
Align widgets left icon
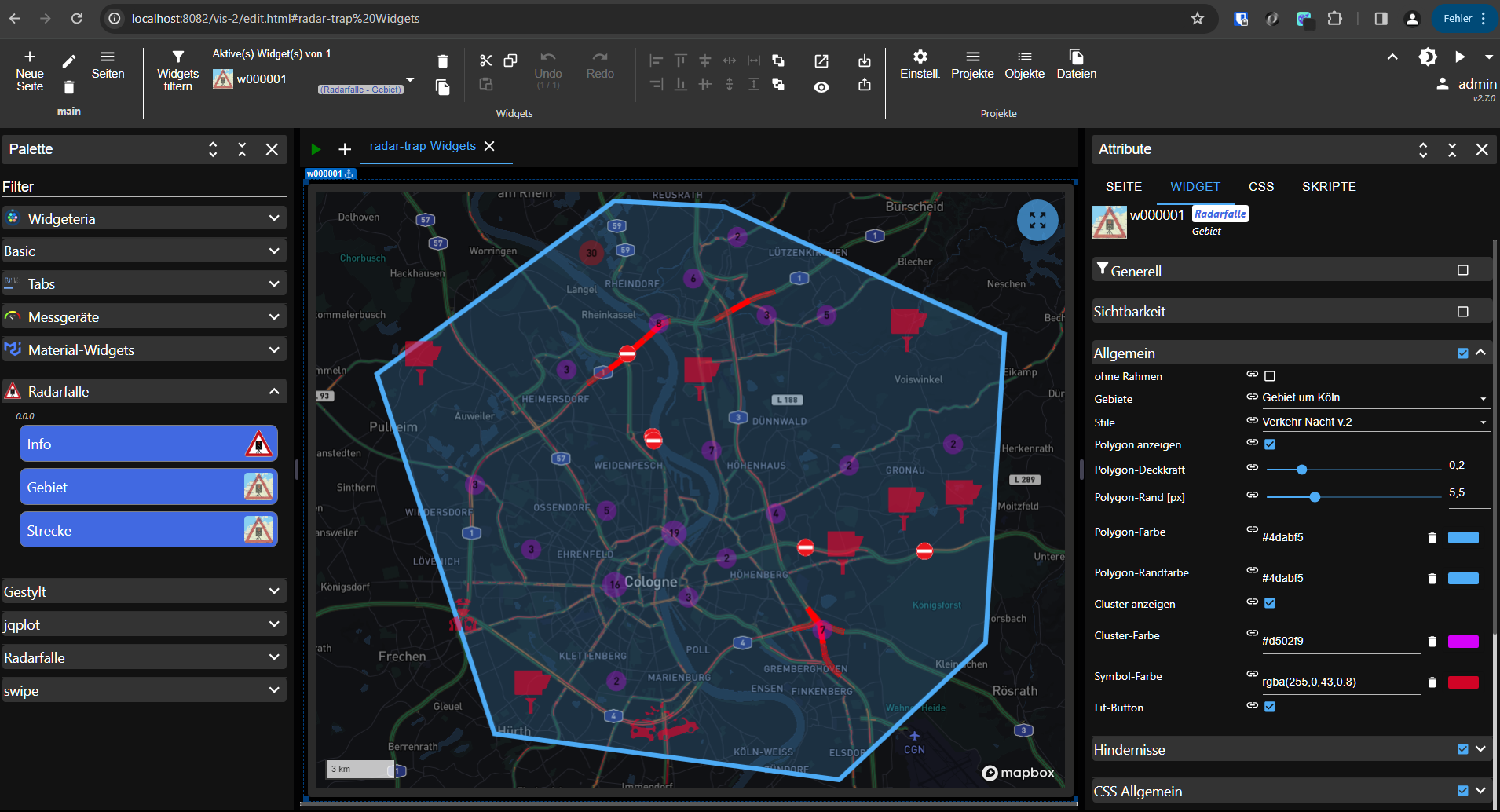coord(657,60)
